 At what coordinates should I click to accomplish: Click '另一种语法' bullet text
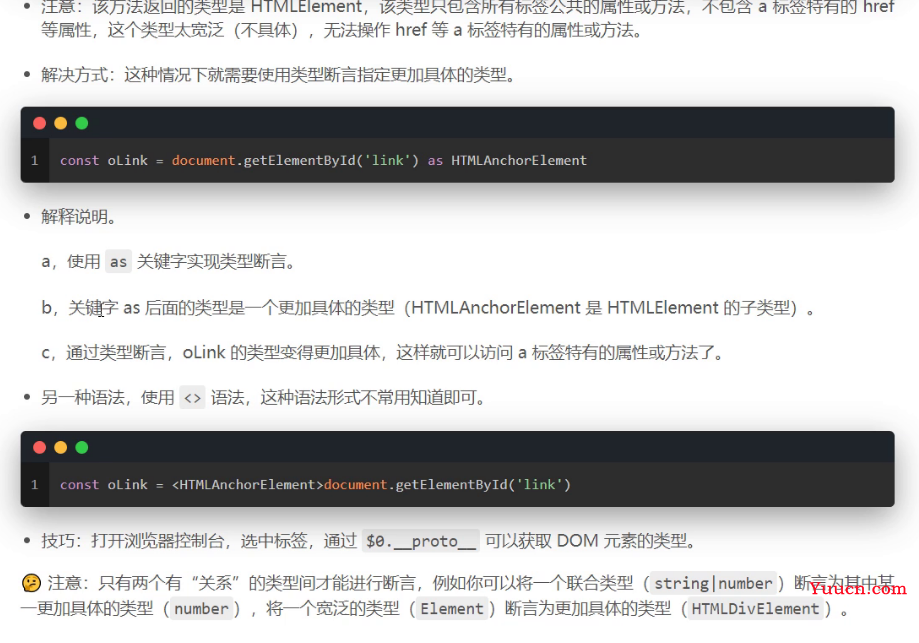[264, 399]
